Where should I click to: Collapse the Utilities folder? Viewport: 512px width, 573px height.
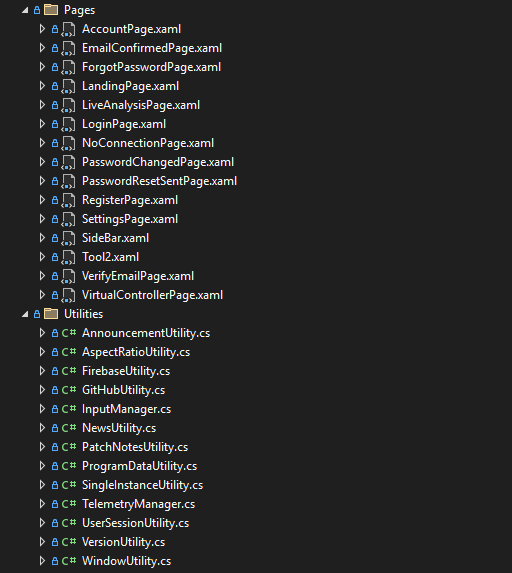tap(25, 314)
